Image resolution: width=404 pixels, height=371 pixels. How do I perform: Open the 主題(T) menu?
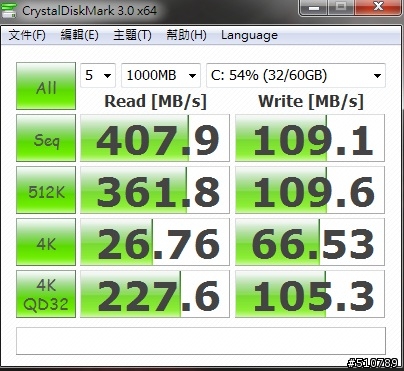point(132,35)
